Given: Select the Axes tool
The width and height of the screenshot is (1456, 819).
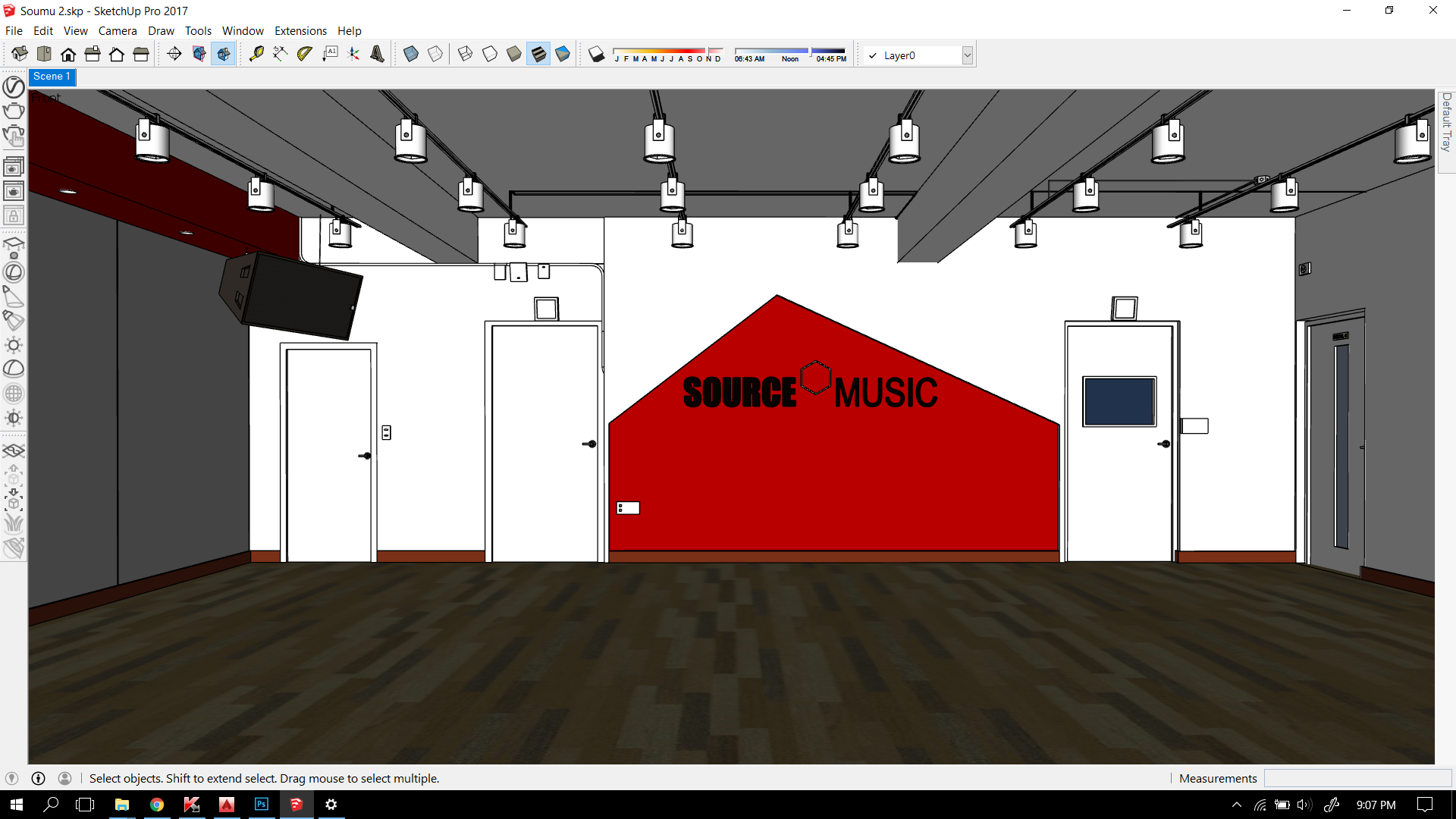Looking at the screenshot, I should point(353,54).
